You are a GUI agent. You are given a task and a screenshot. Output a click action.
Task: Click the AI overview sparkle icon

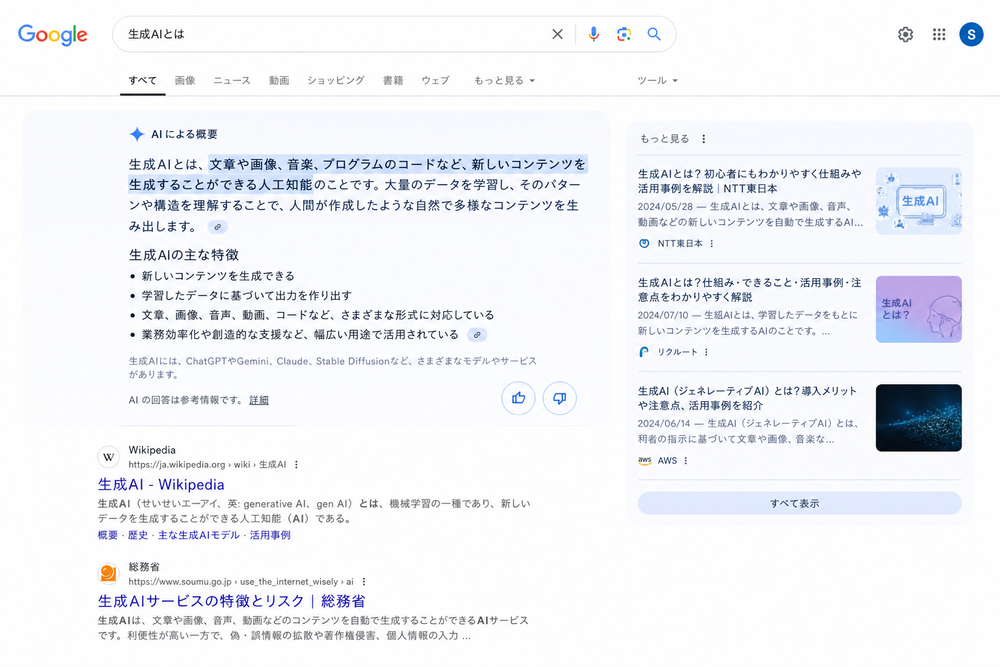click(136, 134)
